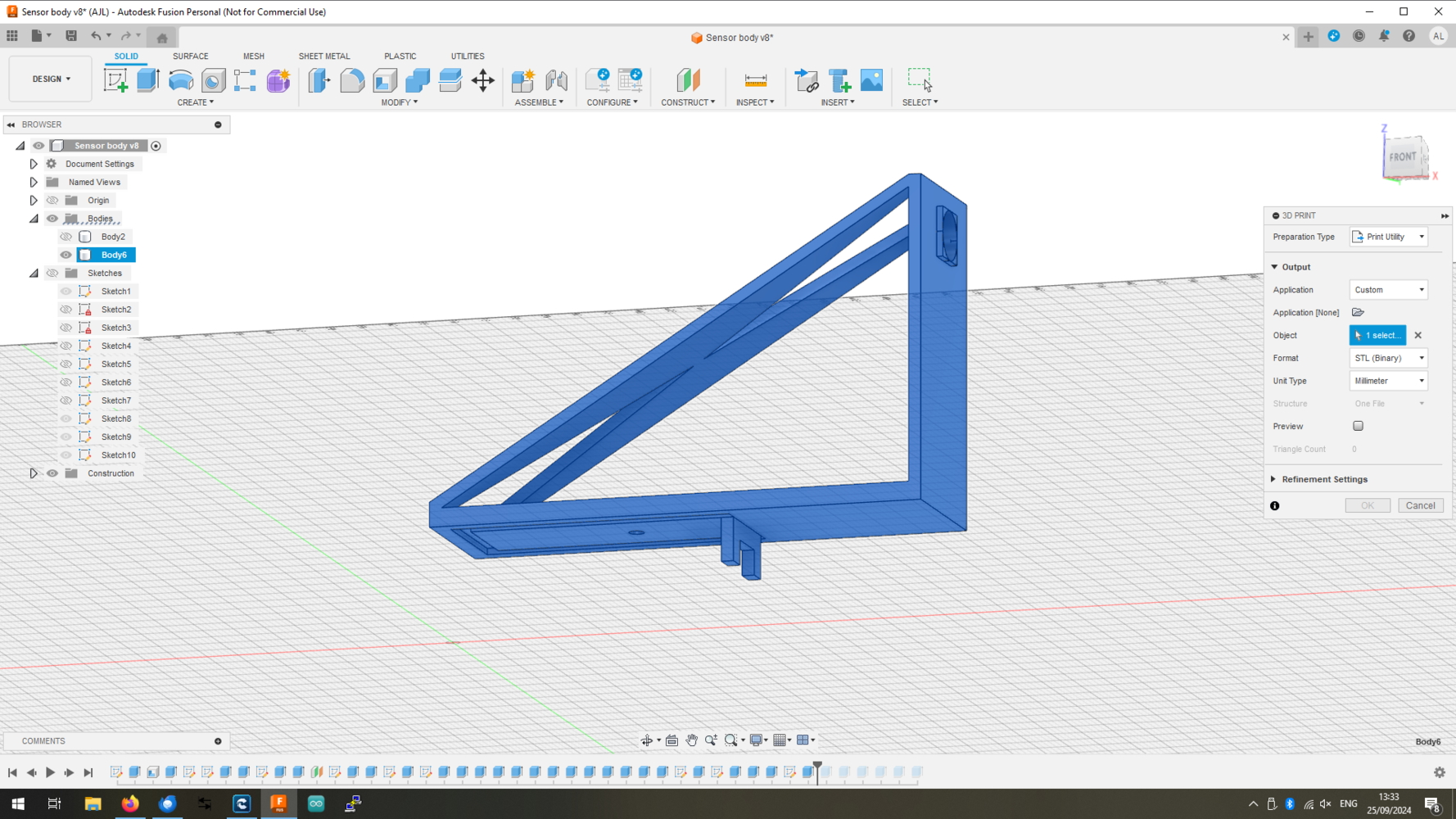Expand the Document Settings node
This screenshot has width=1456, height=819.
point(34,164)
